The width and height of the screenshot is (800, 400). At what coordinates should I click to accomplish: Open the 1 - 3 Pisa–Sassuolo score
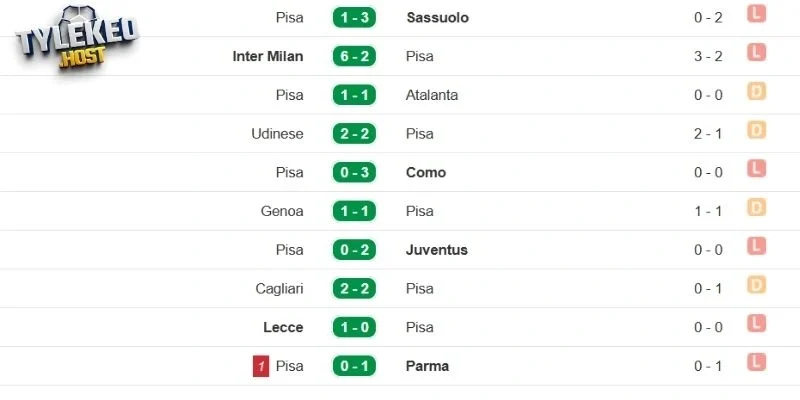click(x=354, y=17)
